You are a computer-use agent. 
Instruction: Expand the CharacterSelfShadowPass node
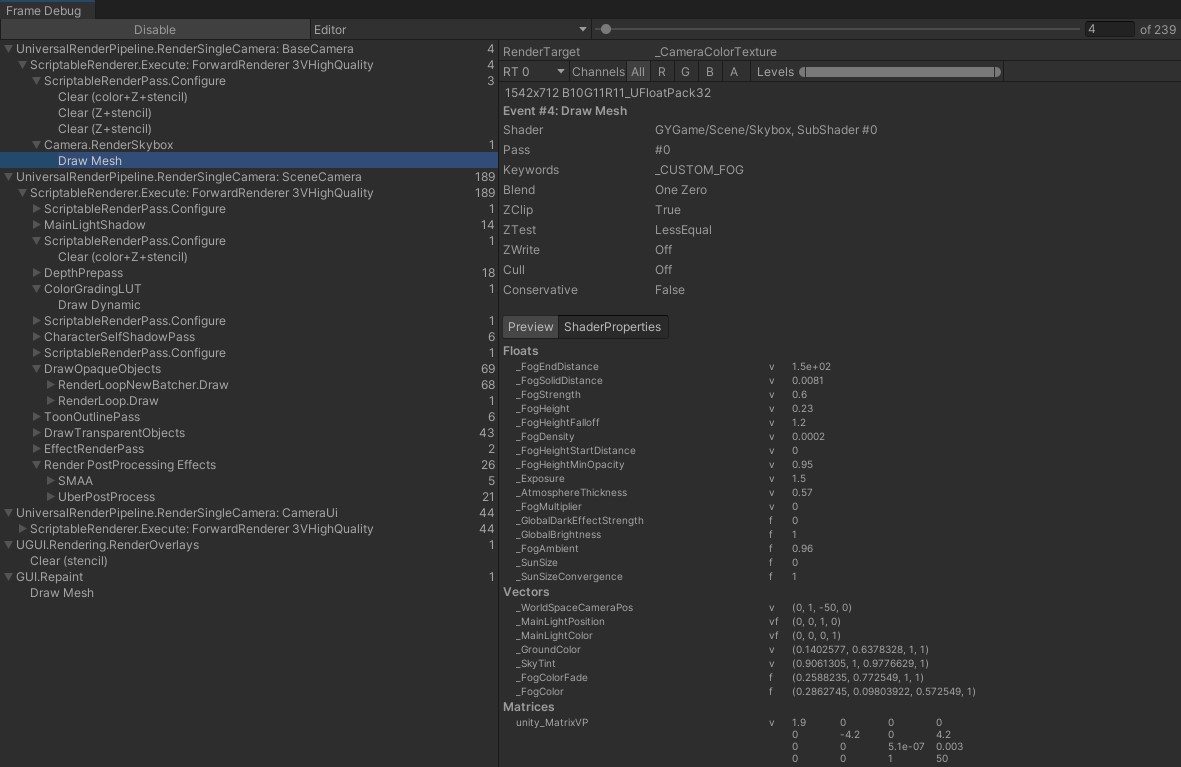point(36,337)
